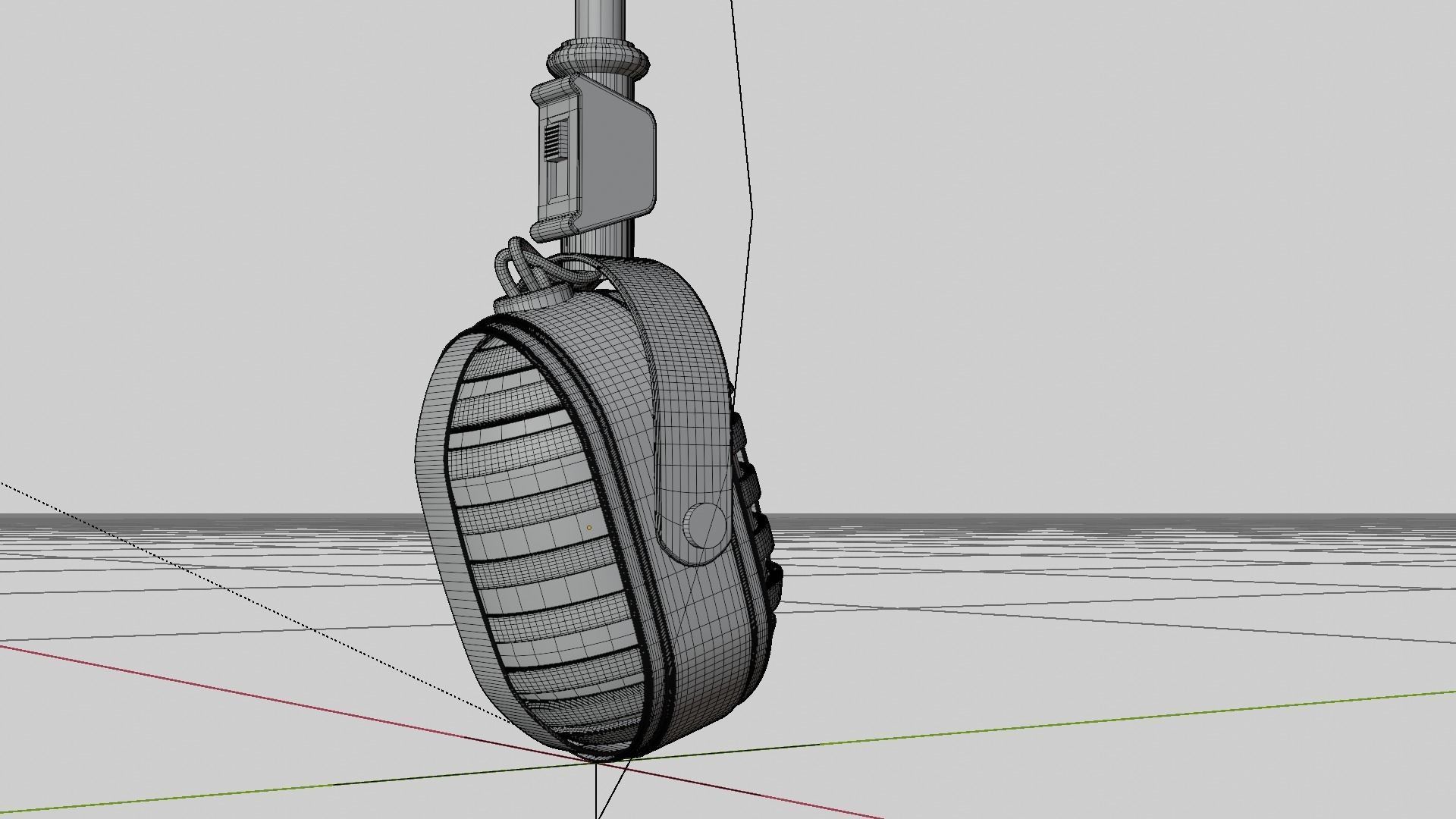Click the small orange object origin dot

[x=589, y=528]
